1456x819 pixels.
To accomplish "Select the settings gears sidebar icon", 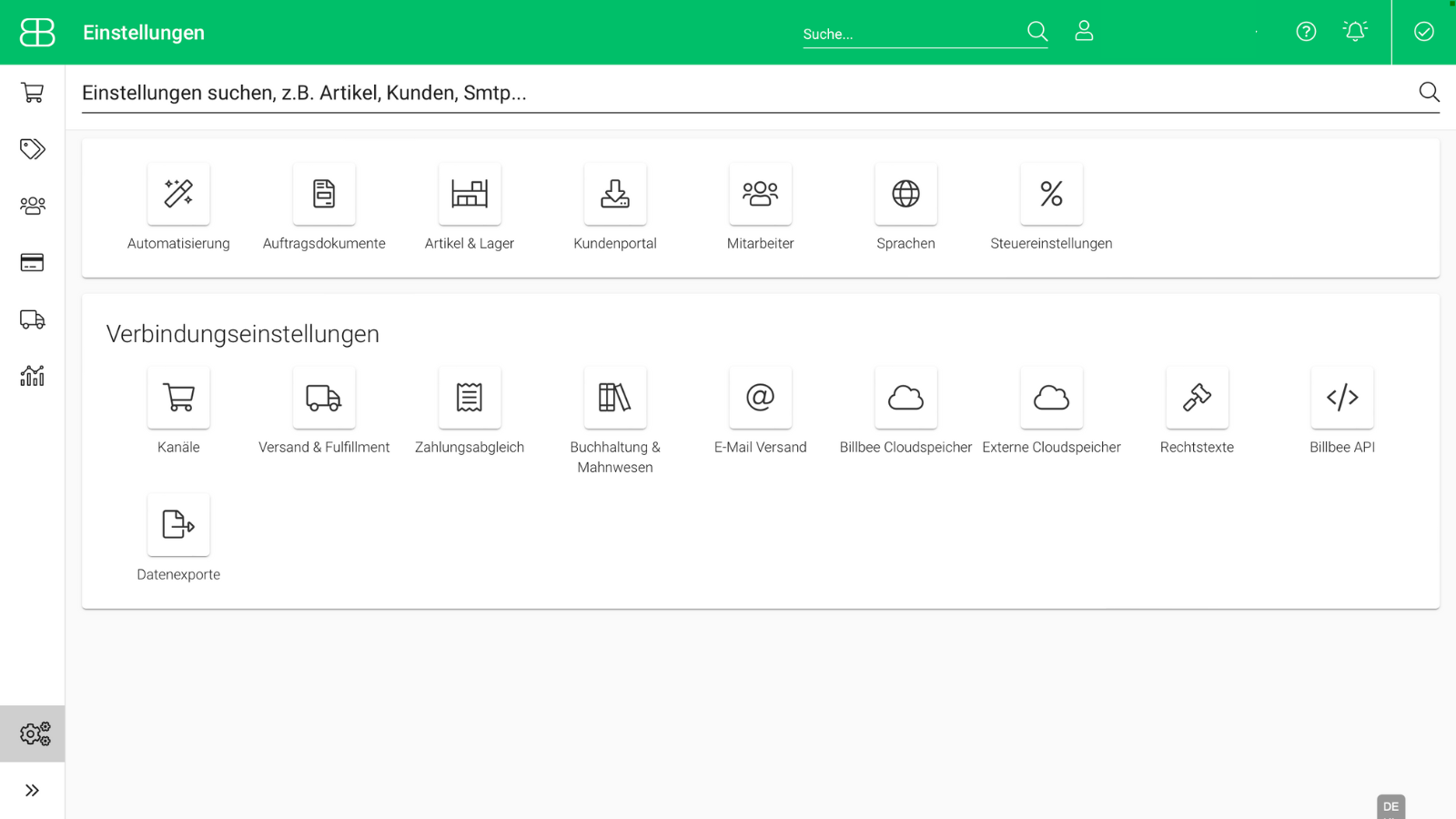I will pyautogui.click(x=35, y=733).
